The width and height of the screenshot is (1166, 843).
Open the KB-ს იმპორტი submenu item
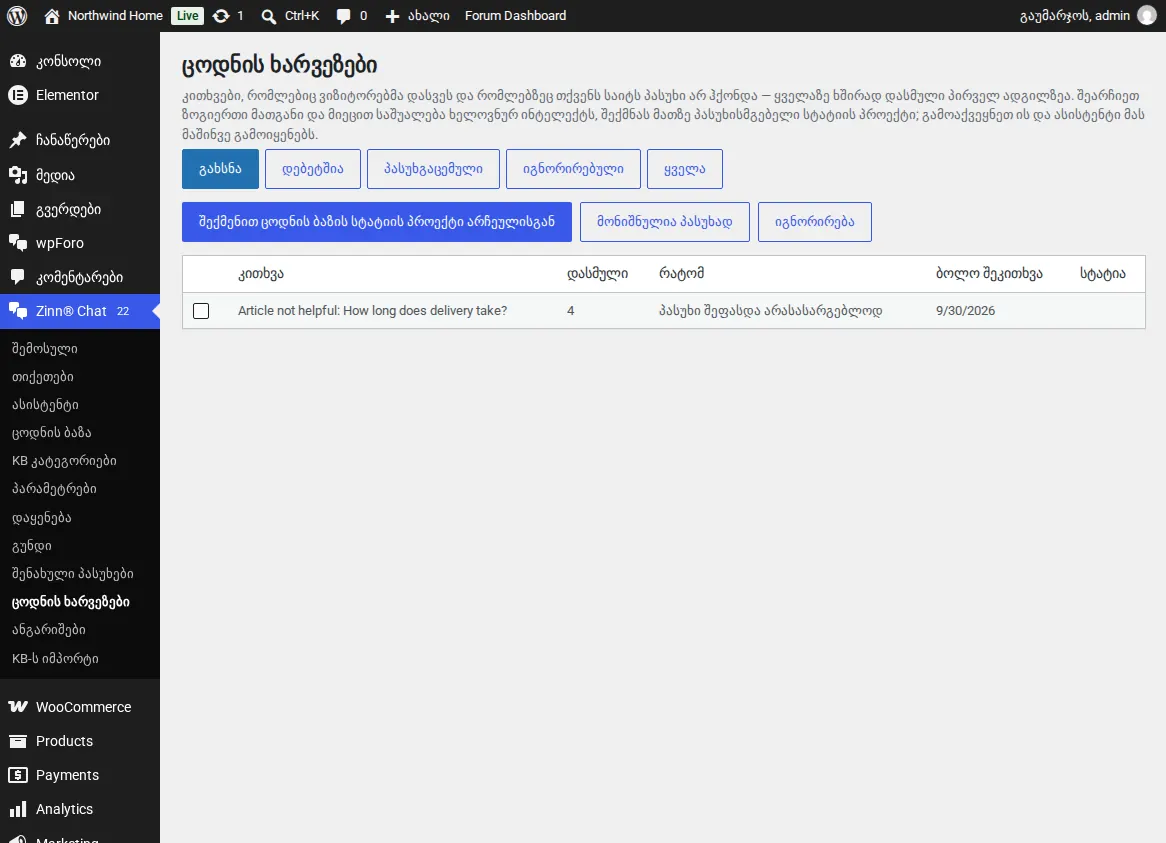pos(55,659)
